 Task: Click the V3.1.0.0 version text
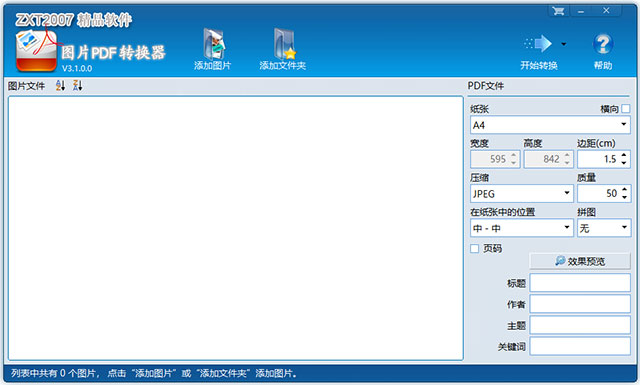point(77,68)
